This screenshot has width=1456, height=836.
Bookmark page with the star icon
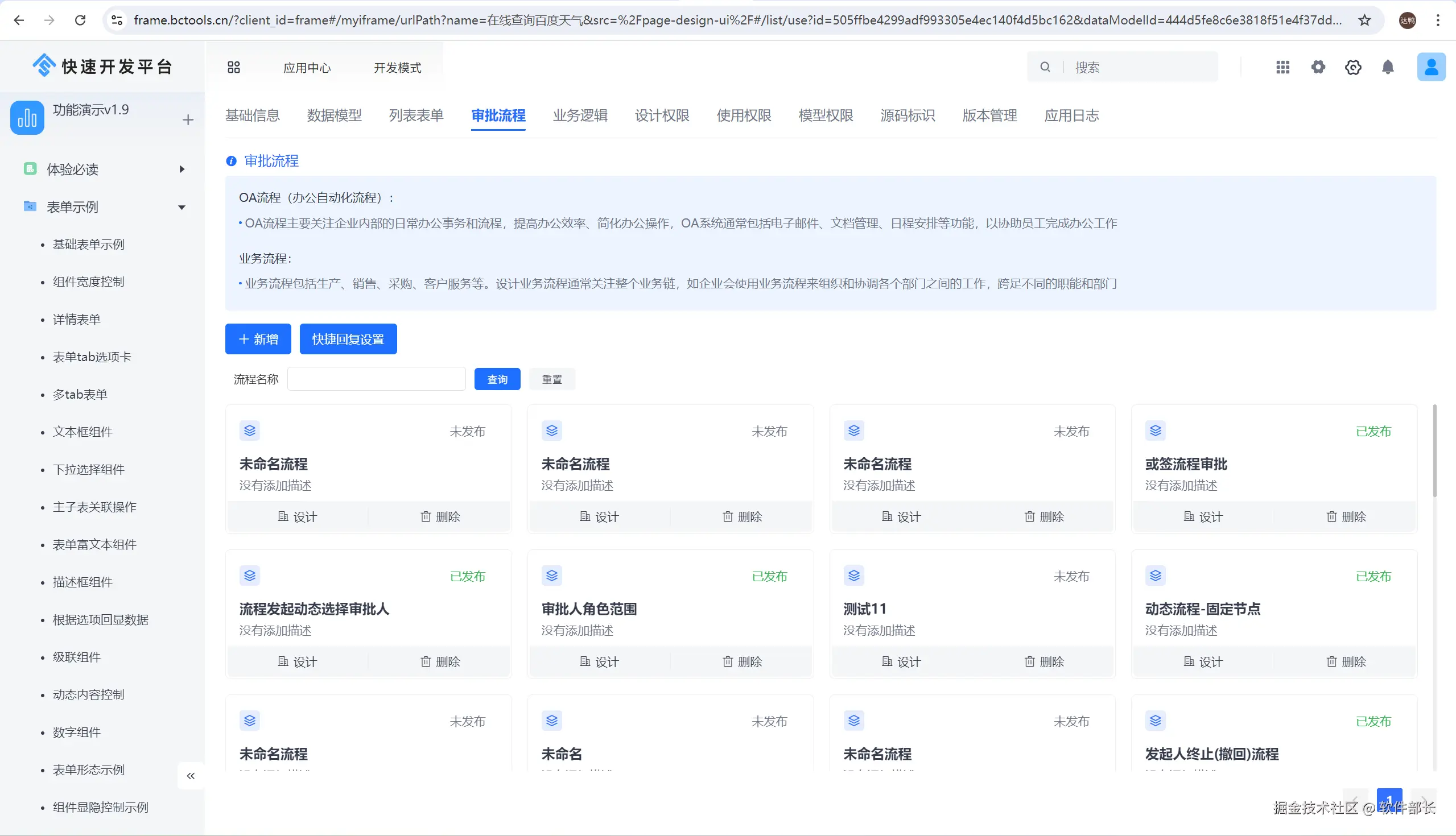(1364, 20)
